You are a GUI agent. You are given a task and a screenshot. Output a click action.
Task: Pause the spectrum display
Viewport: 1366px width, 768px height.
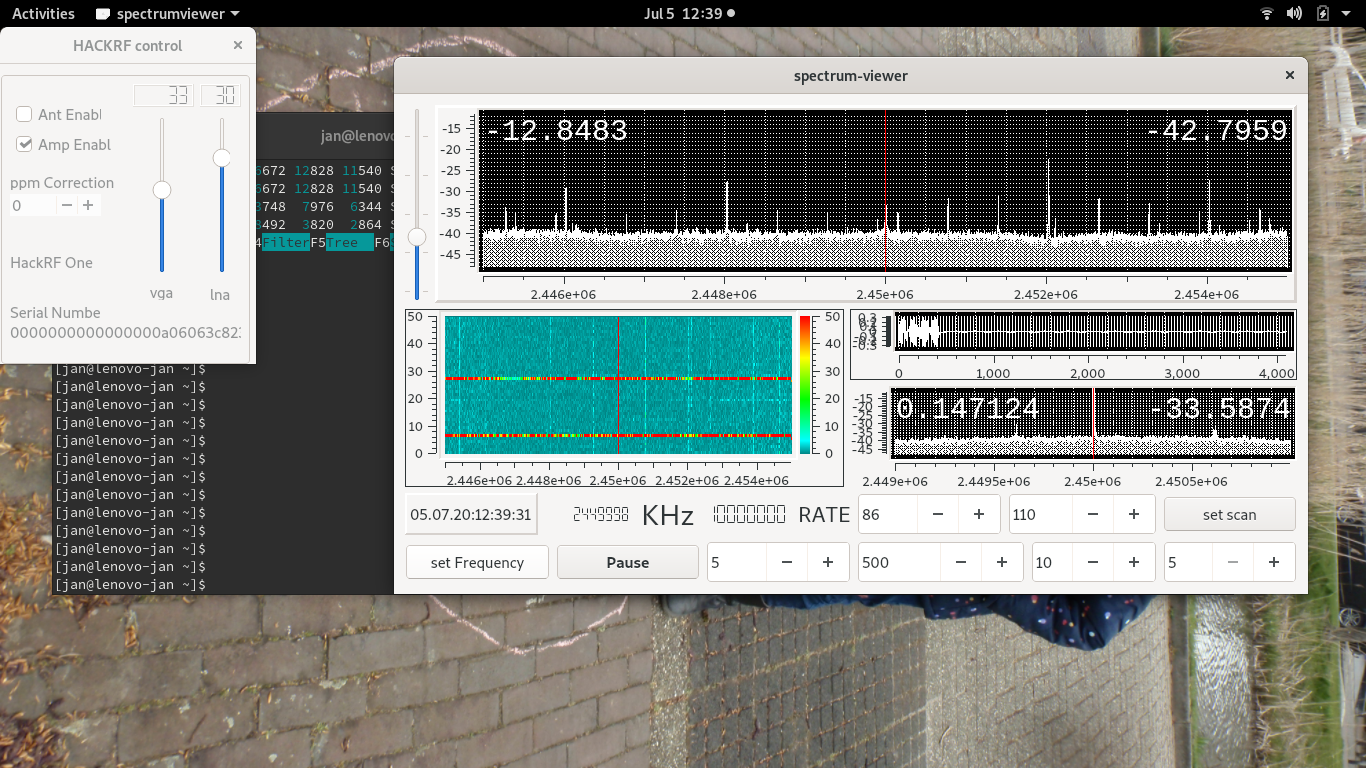(x=628, y=562)
